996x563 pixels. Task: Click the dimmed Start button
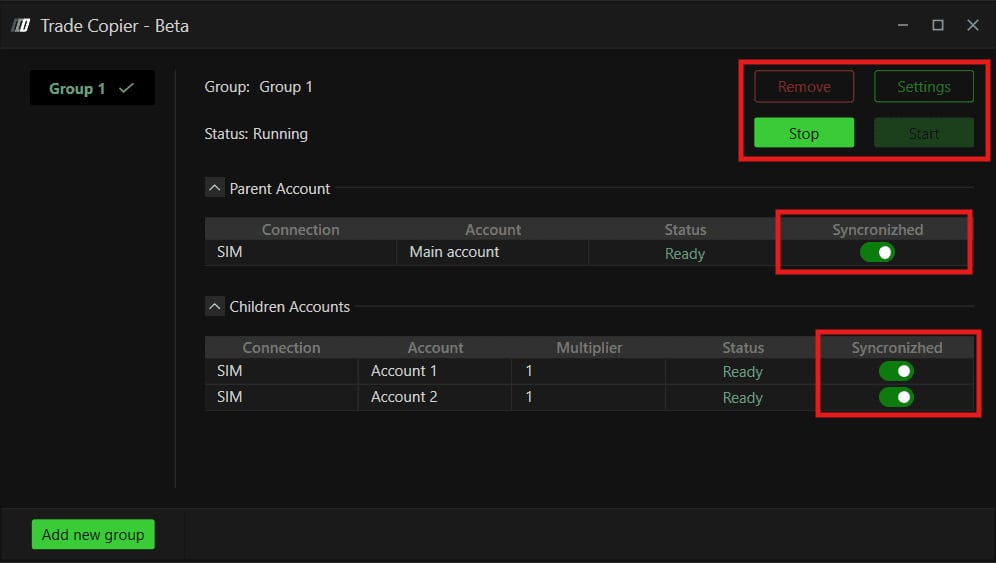pos(924,133)
